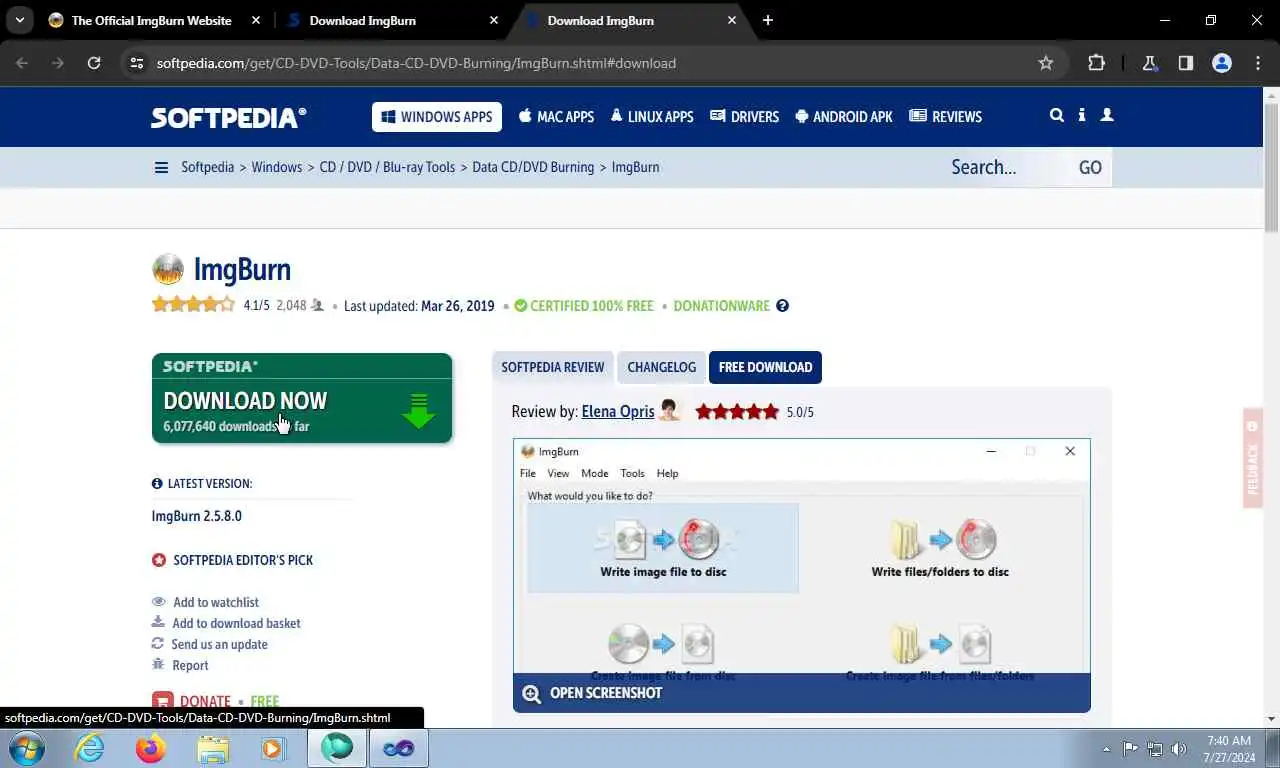Open the Softpedia Review tab
The width and height of the screenshot is (1280, 768).
point(552,367)
